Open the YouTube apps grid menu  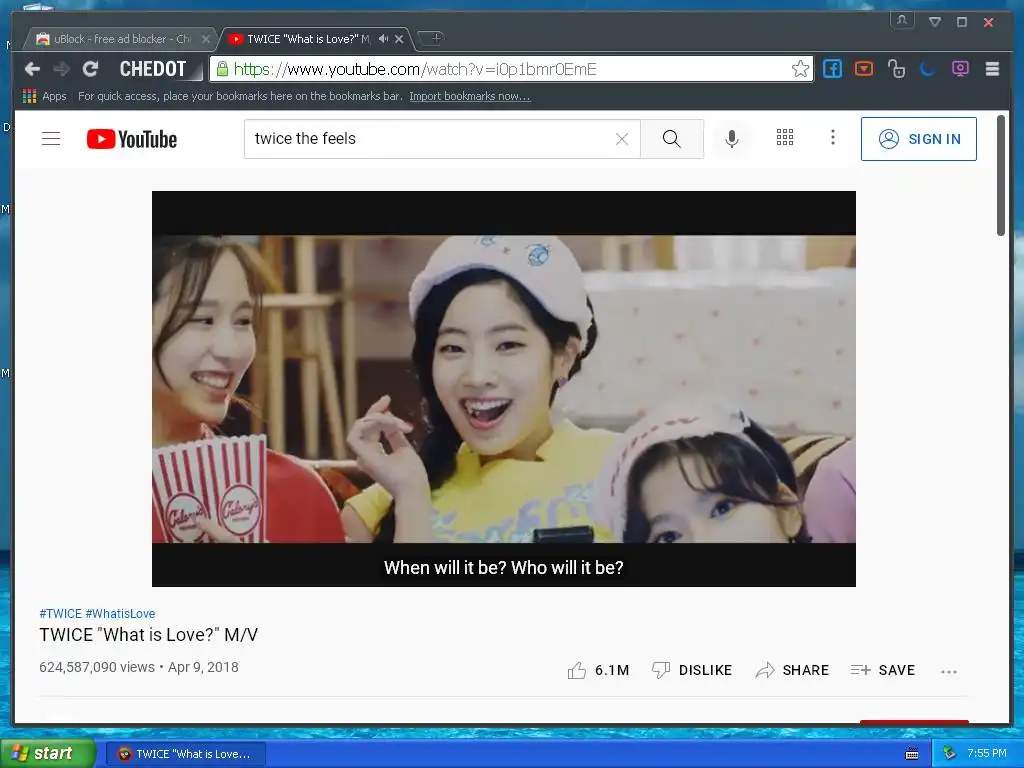click(784, 137)
